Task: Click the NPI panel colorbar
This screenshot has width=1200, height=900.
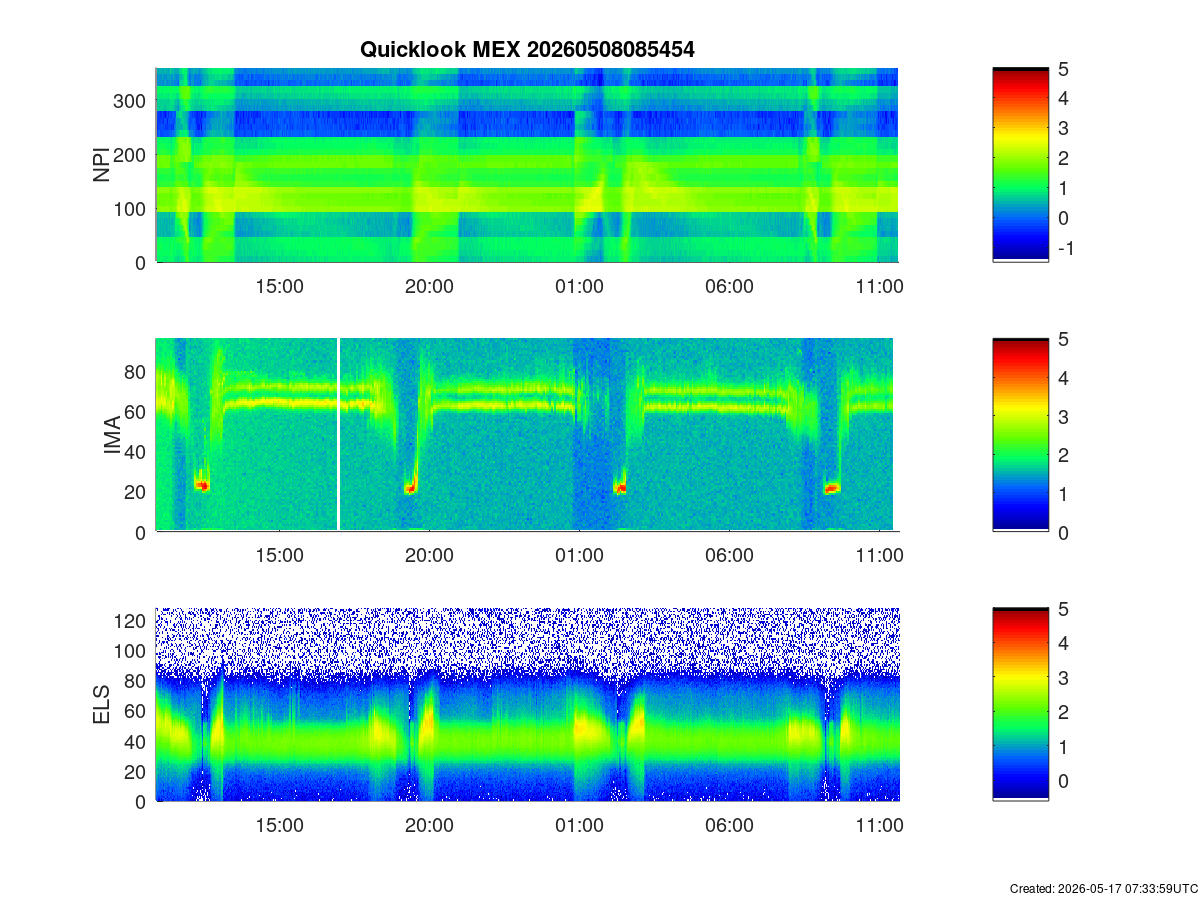Action: pos(1020,165)
